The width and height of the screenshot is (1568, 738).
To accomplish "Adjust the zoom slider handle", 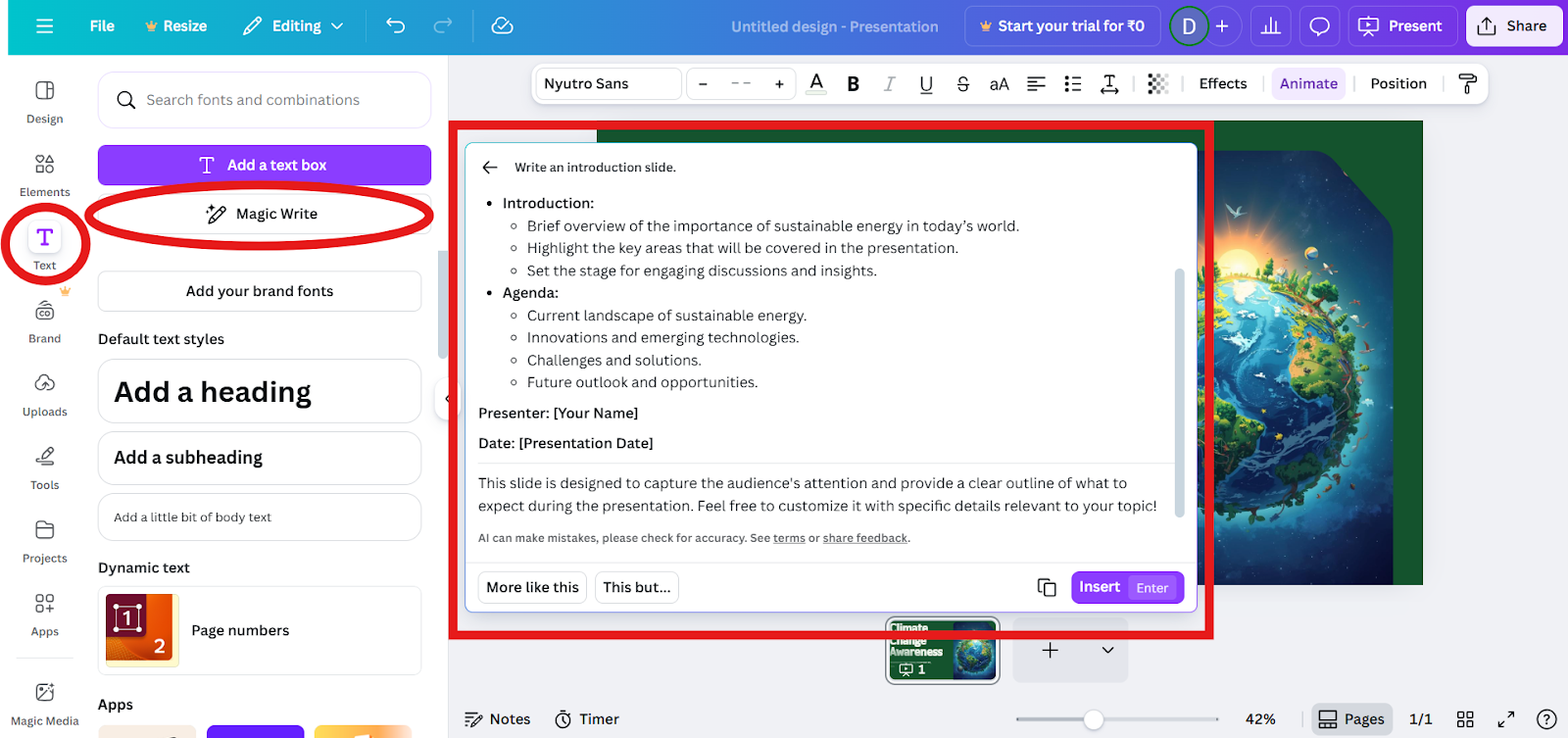I will (1094, 719).
